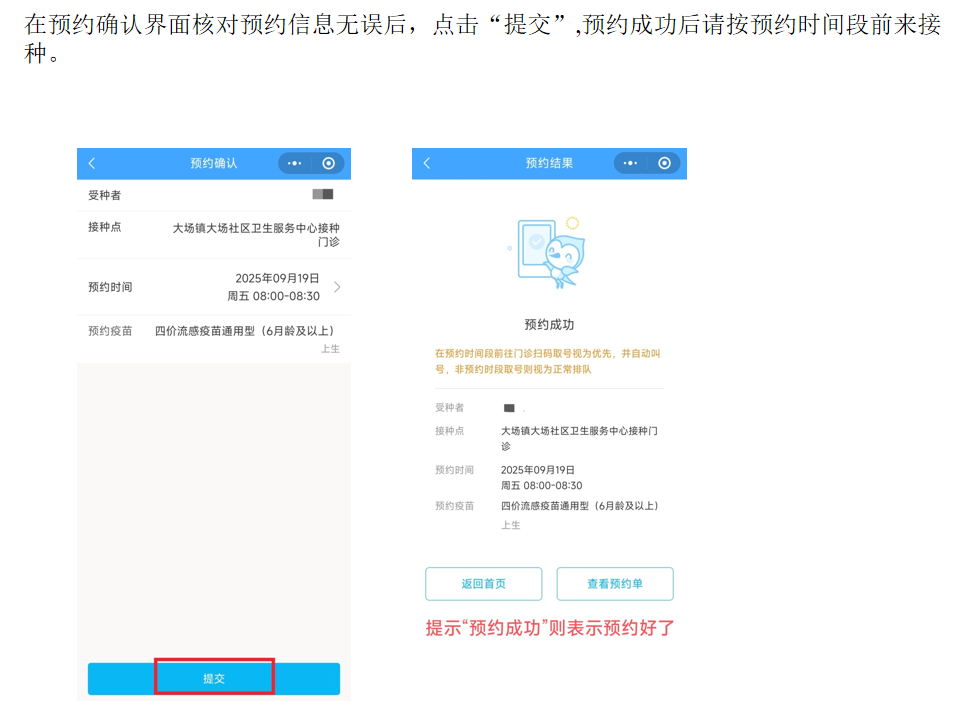Click circular close icon on 预约确认 header
960x720 pixels.
328,163
